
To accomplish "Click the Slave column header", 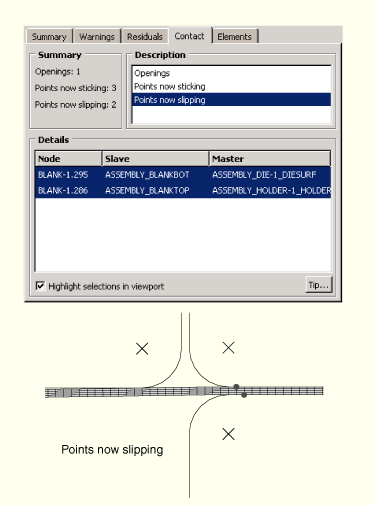I will point(155,159).
